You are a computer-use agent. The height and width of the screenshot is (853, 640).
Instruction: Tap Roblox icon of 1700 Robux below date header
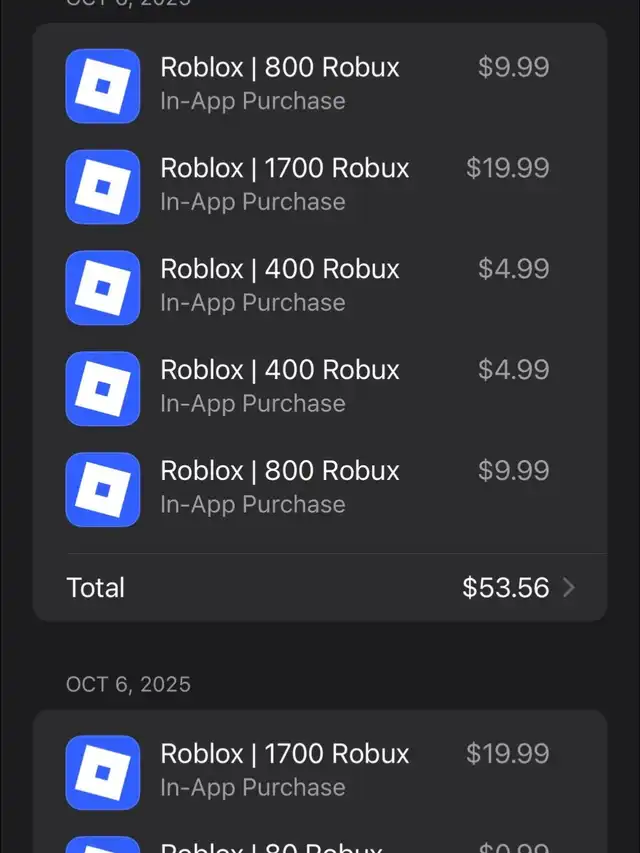pos(102,773)
